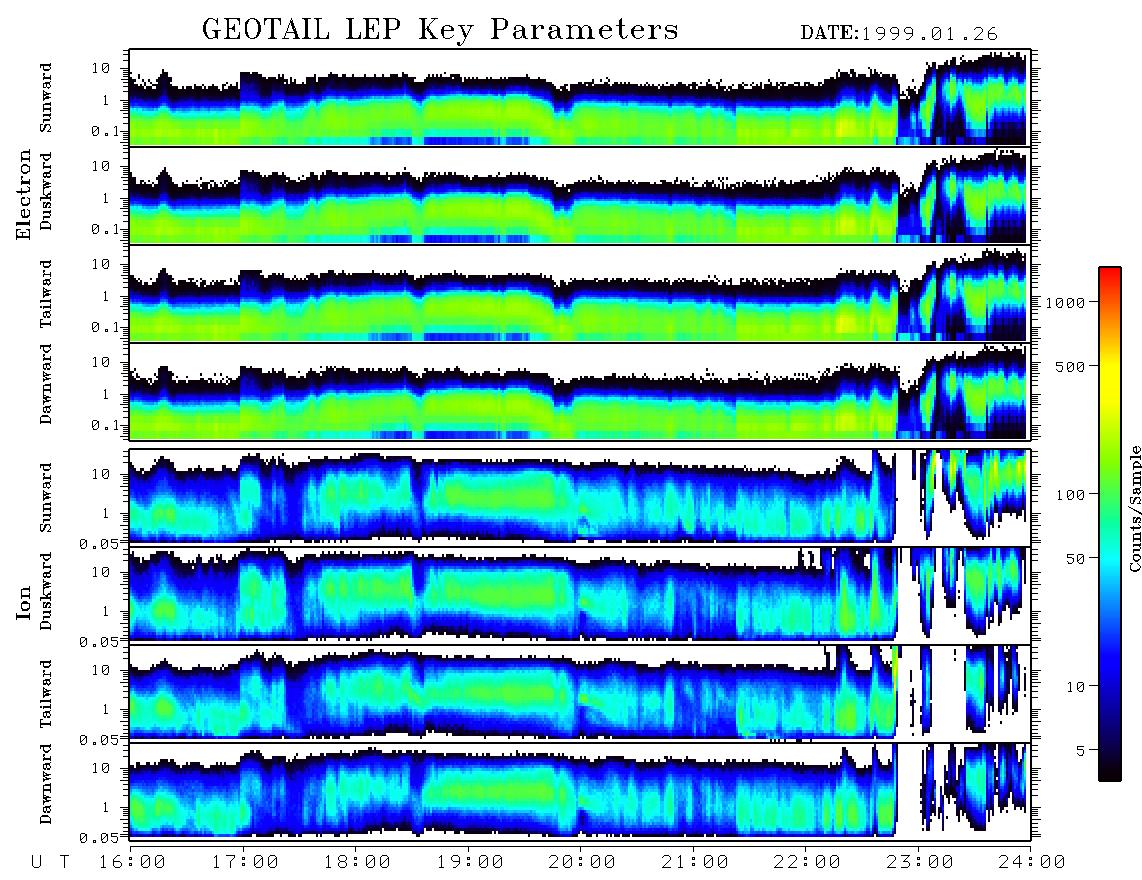The width and height of the screenshot is (1142, 880).
Task: Click the Electron Sunward spectrogram panel
Action: point(580,98)
